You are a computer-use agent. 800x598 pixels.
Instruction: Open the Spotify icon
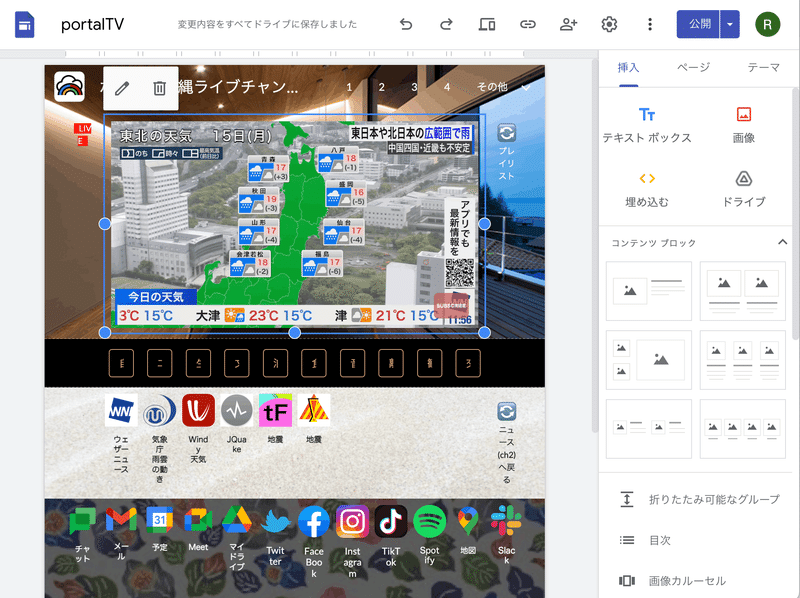point(430,521)
